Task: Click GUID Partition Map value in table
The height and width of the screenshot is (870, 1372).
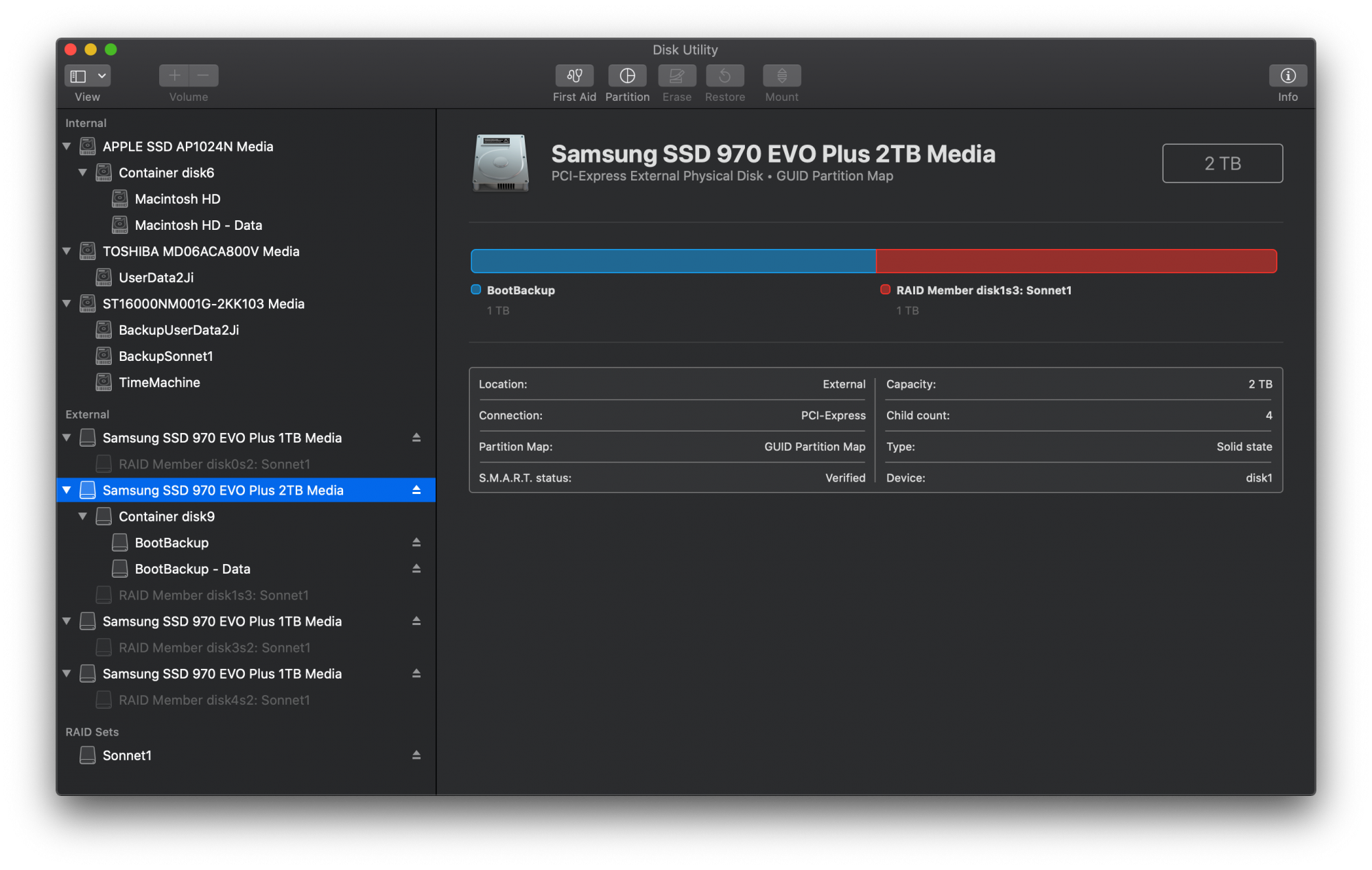Action: (815, 447)
